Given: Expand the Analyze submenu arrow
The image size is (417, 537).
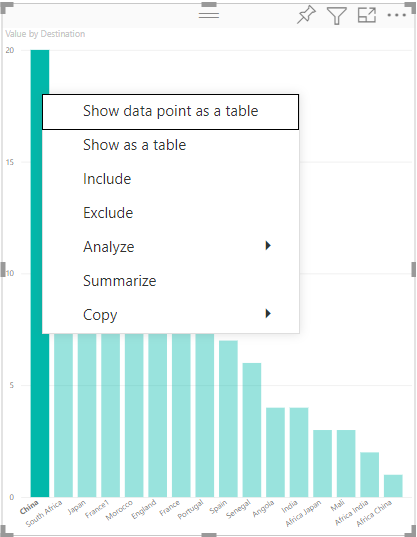Looking at the screenshot, I should (x=268, y=246).
